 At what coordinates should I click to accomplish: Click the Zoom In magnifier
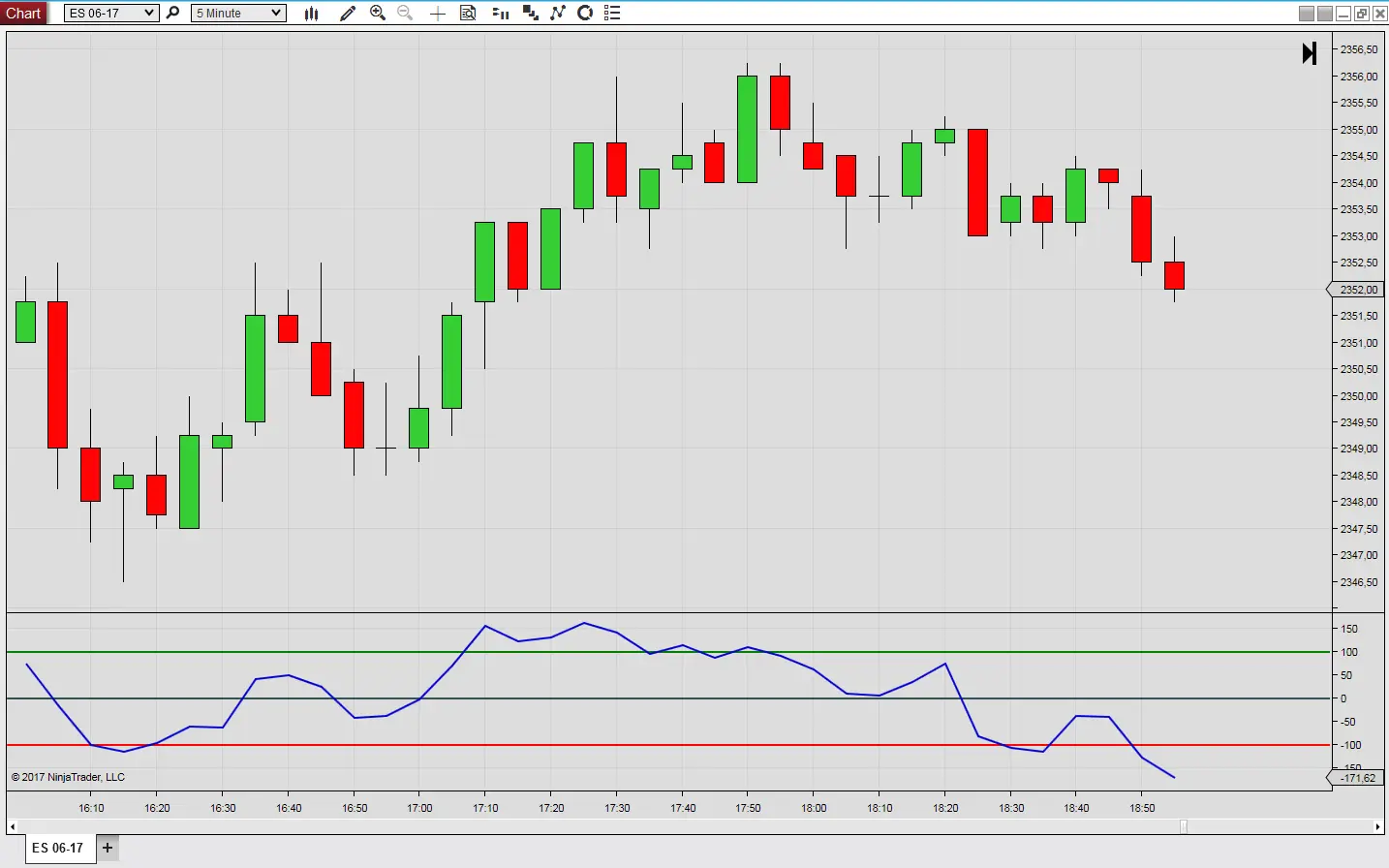coord(378,13)
